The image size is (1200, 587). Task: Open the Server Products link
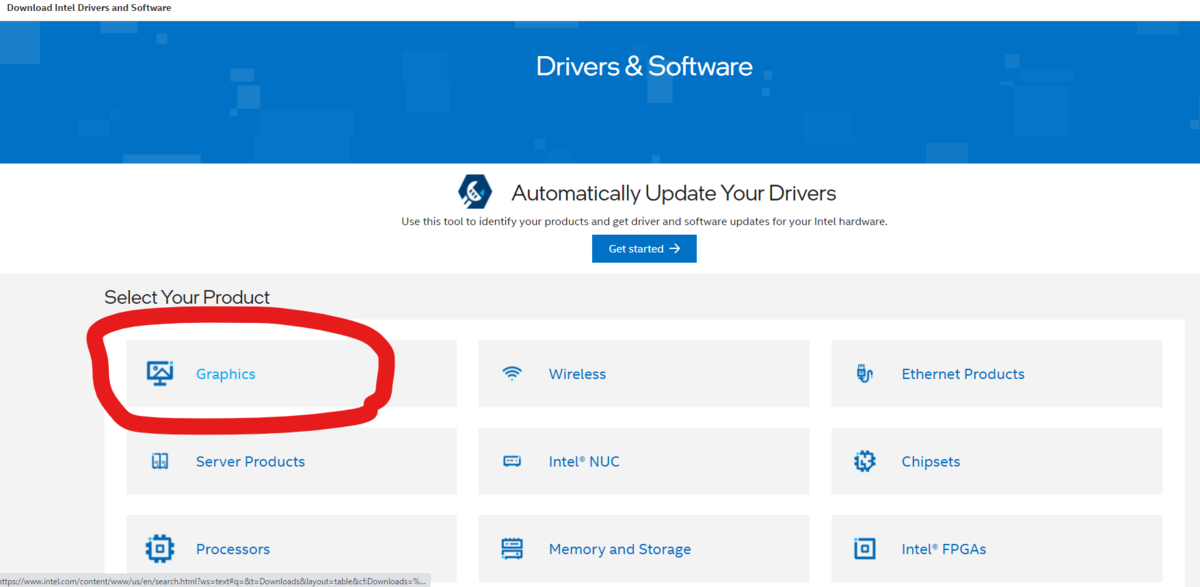click(x=250, y=462)
